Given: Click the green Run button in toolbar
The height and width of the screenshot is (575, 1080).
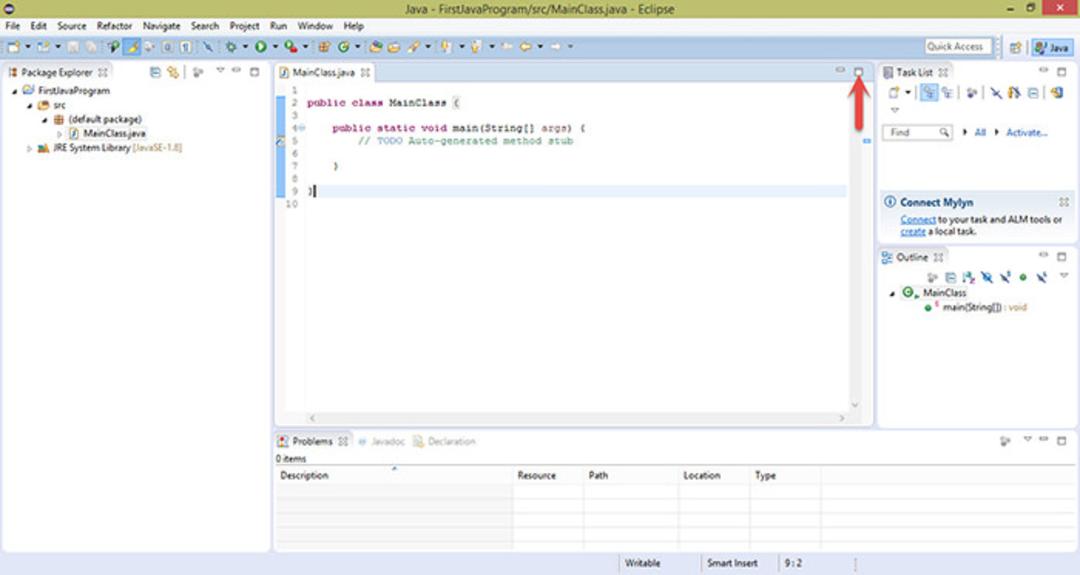Looking at the screenshot, I should click(260, 47).
